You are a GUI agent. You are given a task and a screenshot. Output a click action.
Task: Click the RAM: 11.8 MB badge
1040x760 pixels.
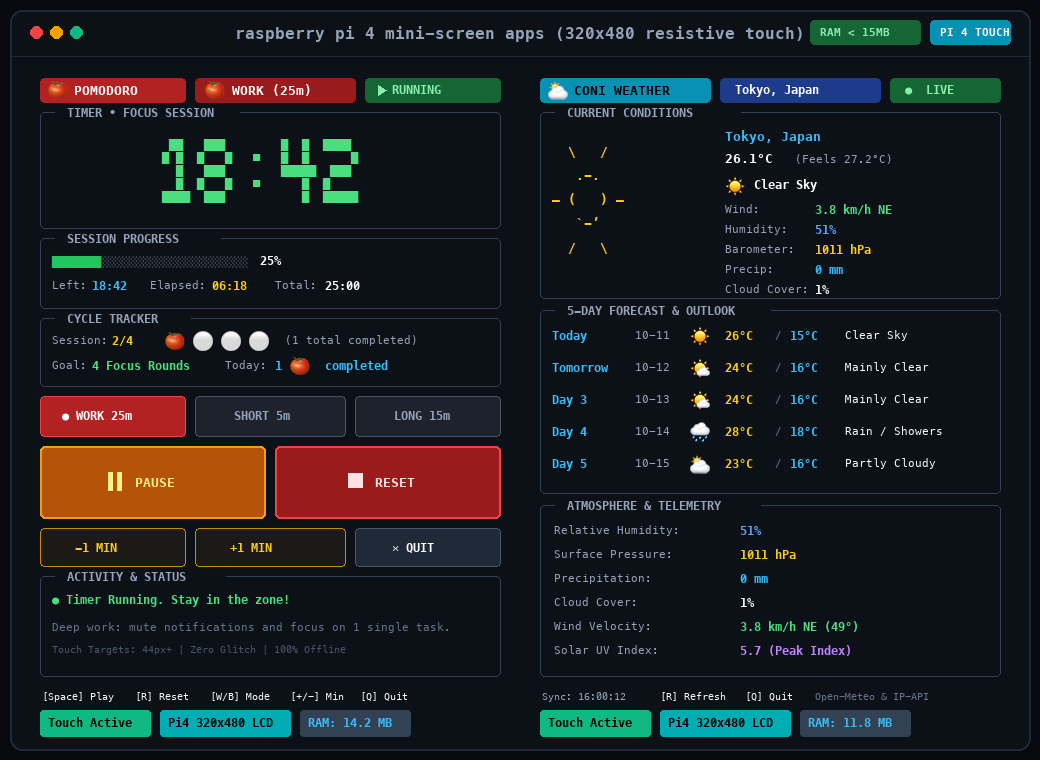[x=855, y=723]
